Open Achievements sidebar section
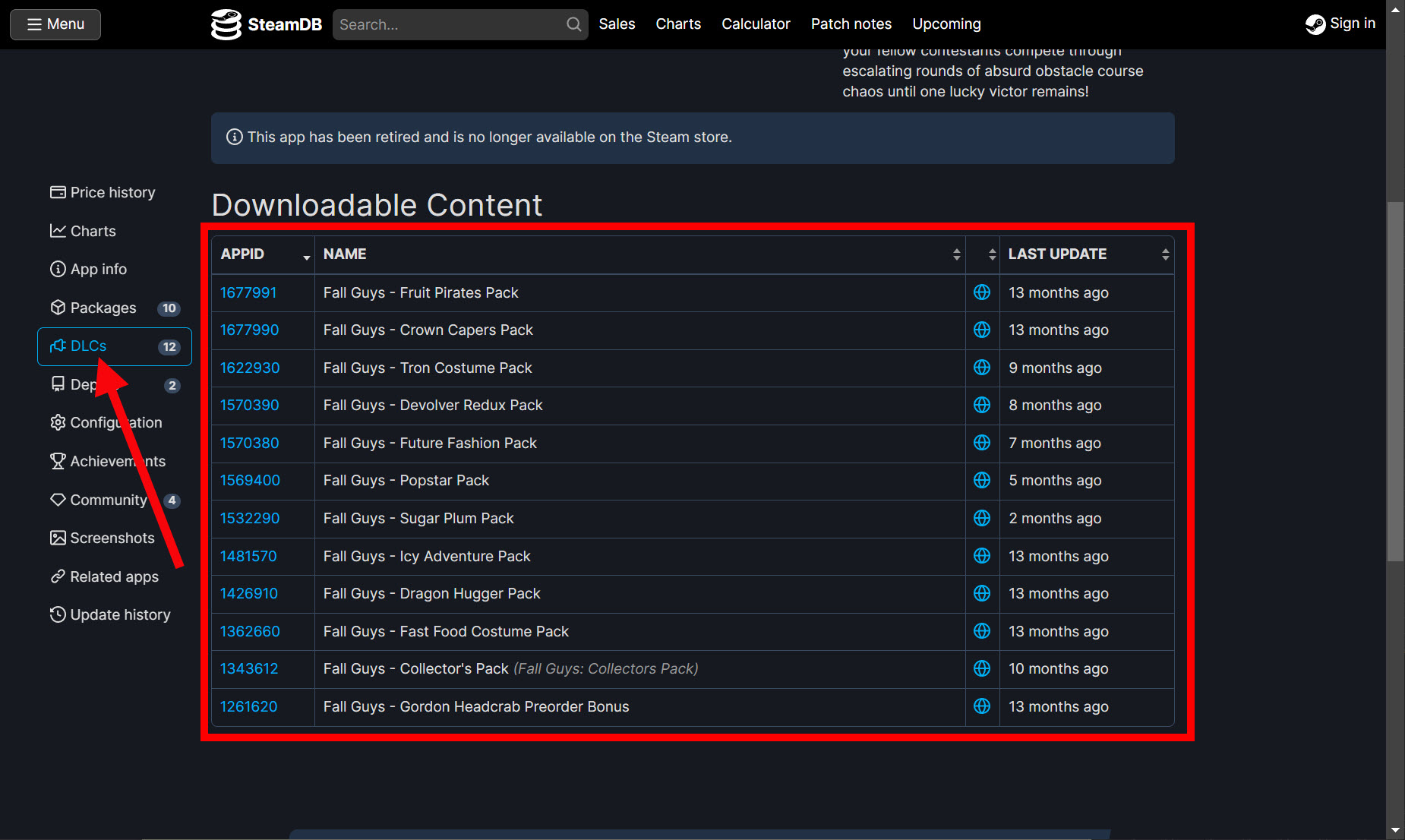Screen dimensions: 1405x840 click(114, 461)
